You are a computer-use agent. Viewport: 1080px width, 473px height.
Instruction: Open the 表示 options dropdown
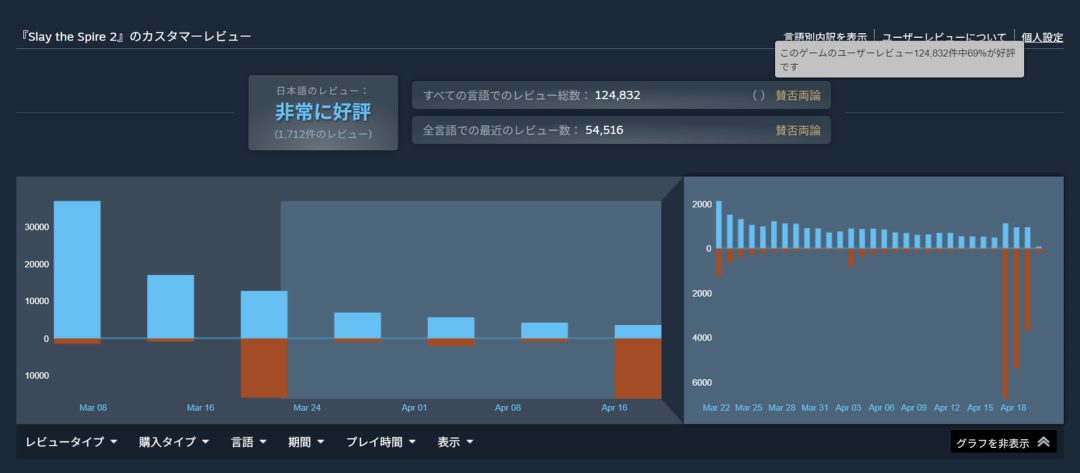tap(455, 442)
